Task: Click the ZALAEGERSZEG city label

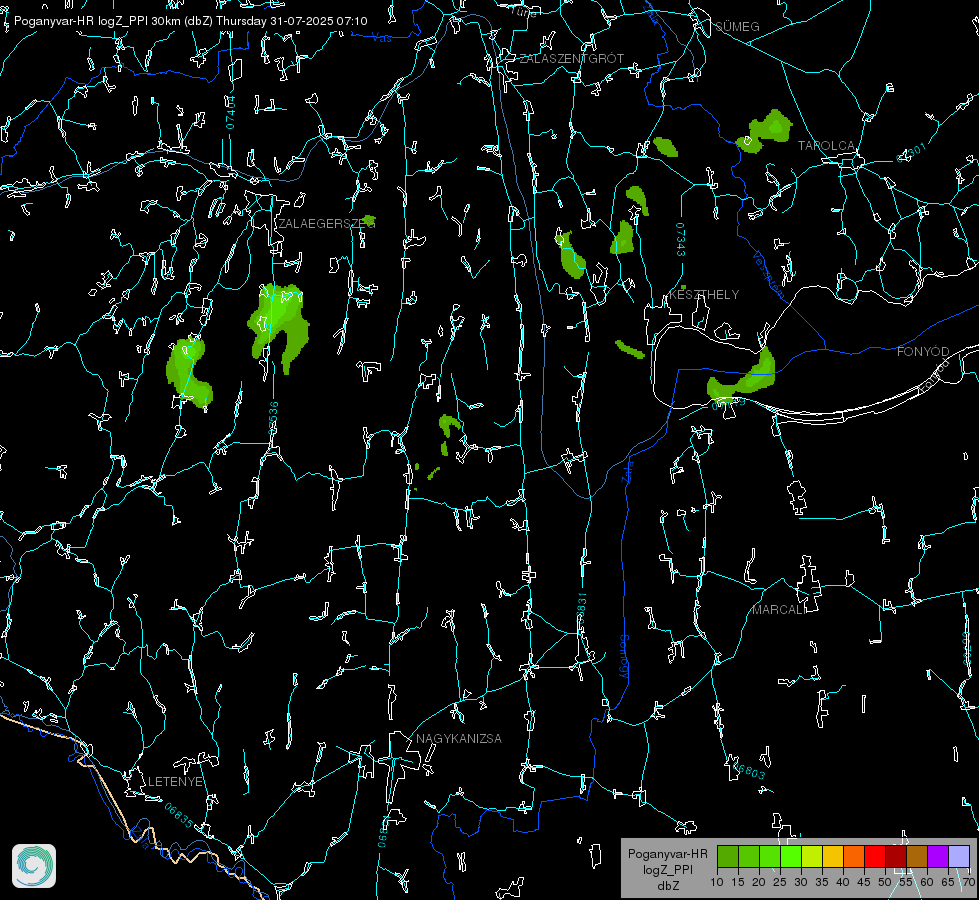Action: [327, 224]
